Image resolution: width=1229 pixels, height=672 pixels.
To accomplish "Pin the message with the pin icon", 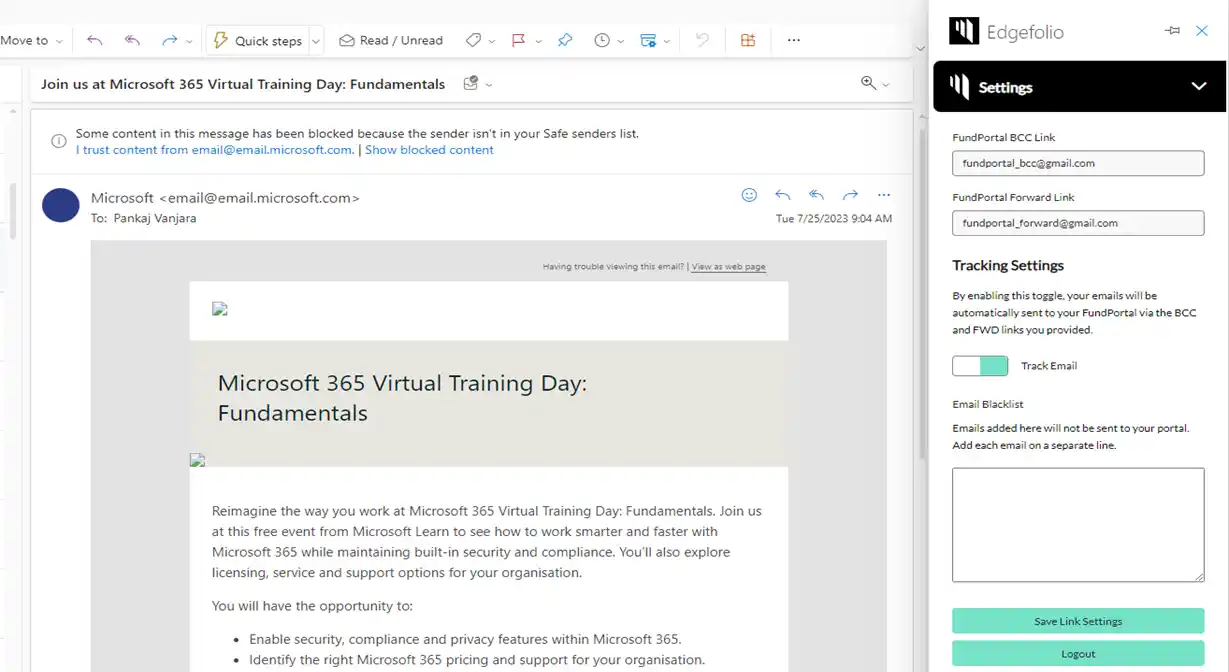I will click(565, 40).
